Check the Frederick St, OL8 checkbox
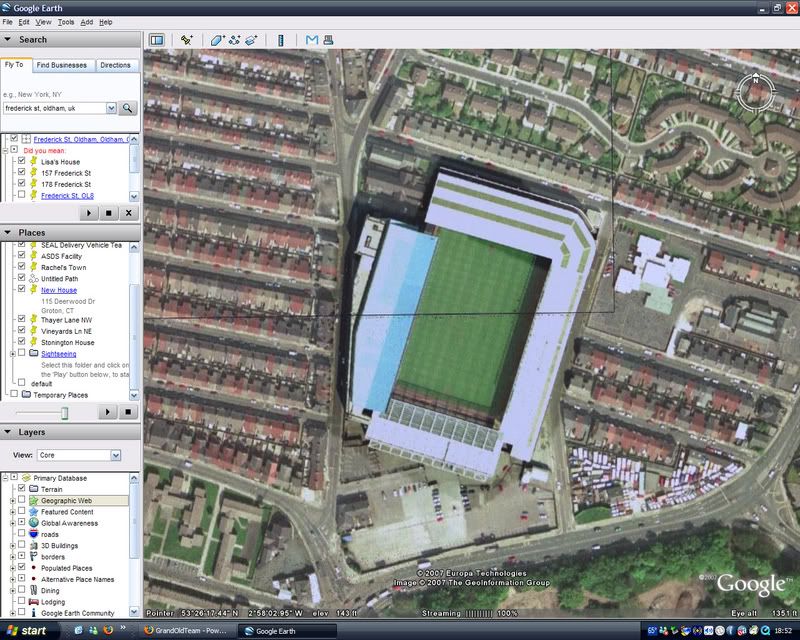Viewport: 800px width, 640px height. [x=21, y=194]
